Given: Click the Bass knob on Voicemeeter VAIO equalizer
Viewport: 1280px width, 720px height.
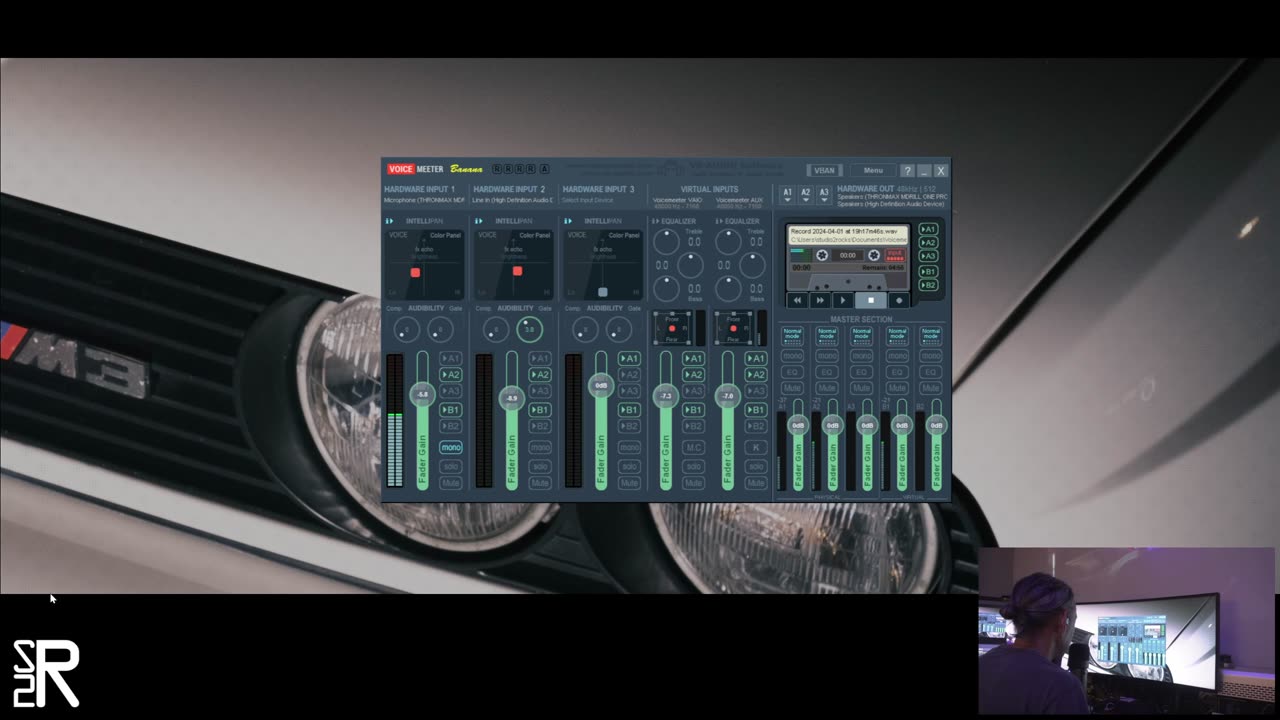Looking at the screenshot, I should pyautogui.click(x=666, y=289).
